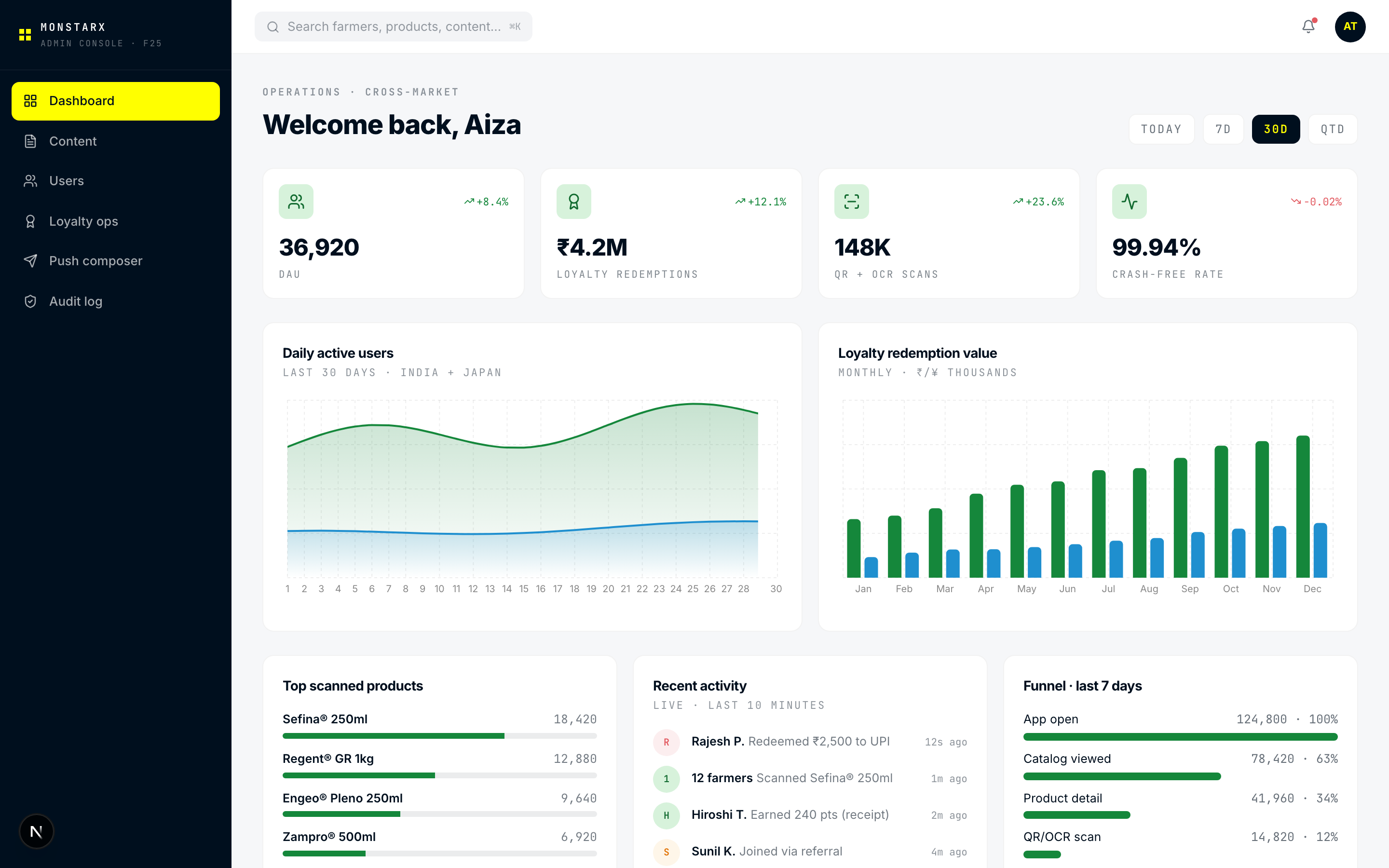The image size is (1389, 868).
Task: Click the QR scan icon on 148K card
Action: click(x=851, y=201)
